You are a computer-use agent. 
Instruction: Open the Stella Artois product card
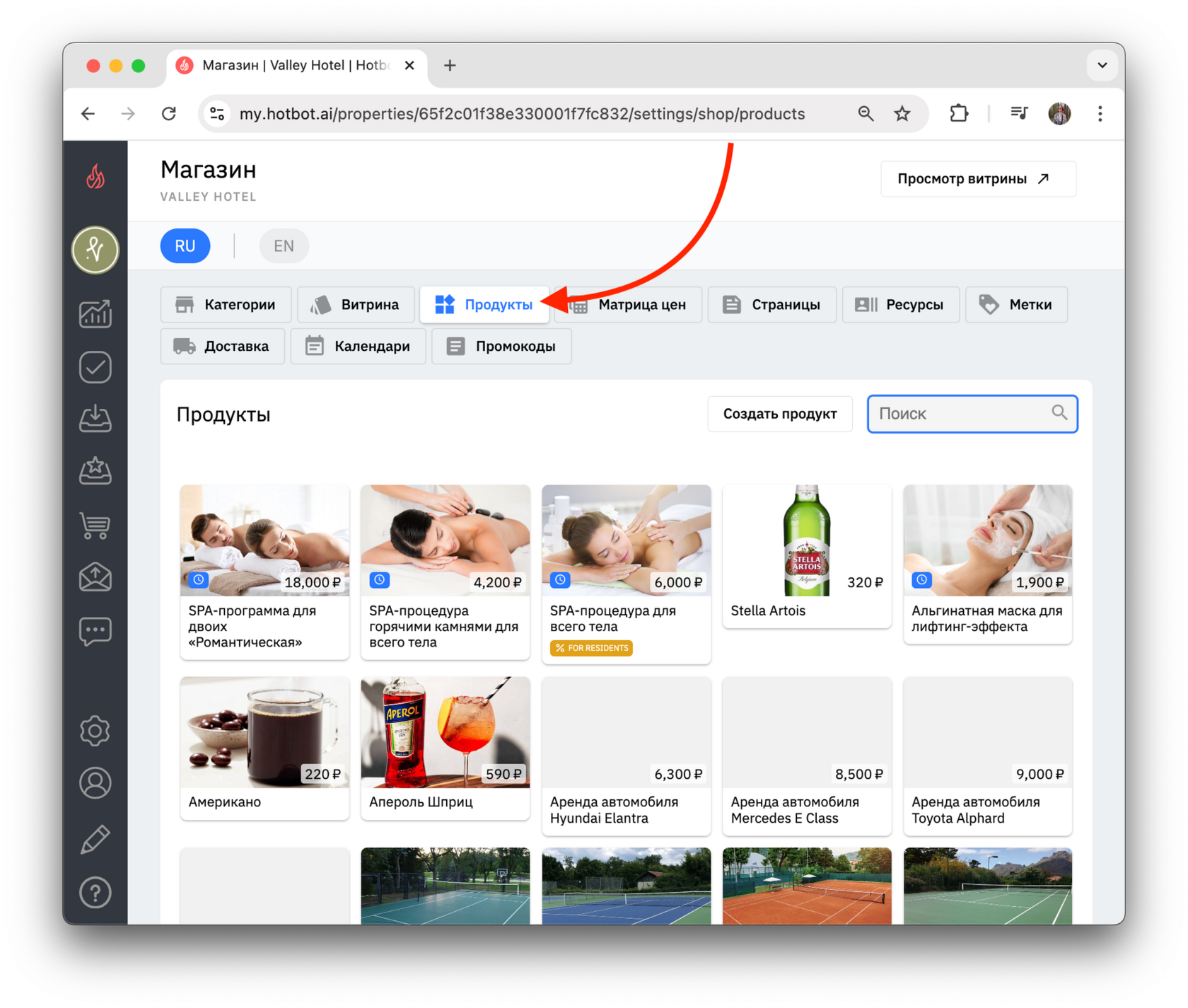807,556
